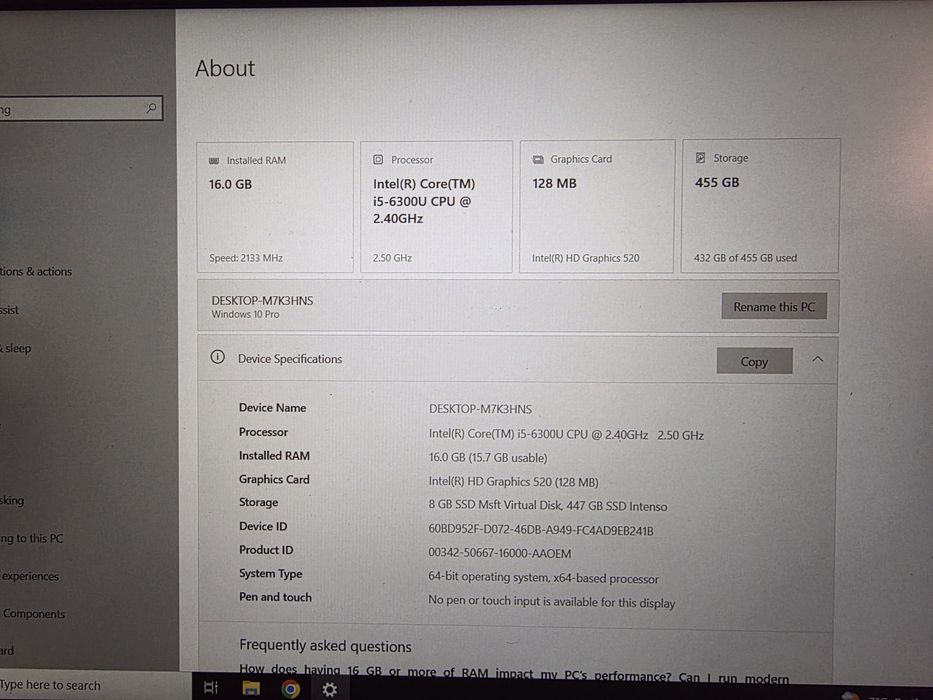Click the Type here to search box
This screenshot has height=700, width=933.
coord(95,685)
